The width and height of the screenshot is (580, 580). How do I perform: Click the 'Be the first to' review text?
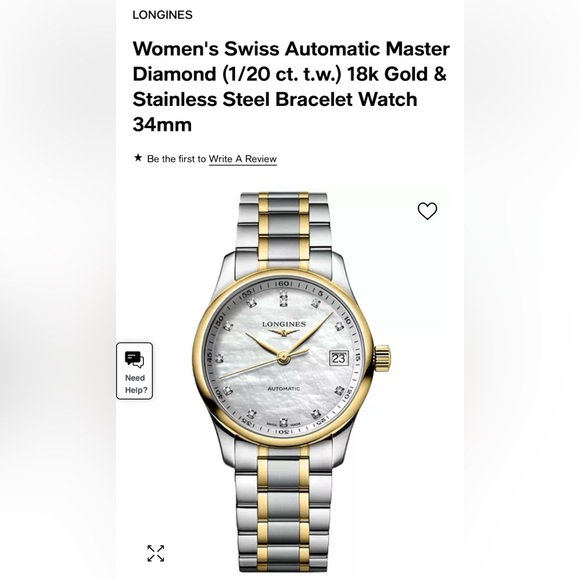point(176,159)
